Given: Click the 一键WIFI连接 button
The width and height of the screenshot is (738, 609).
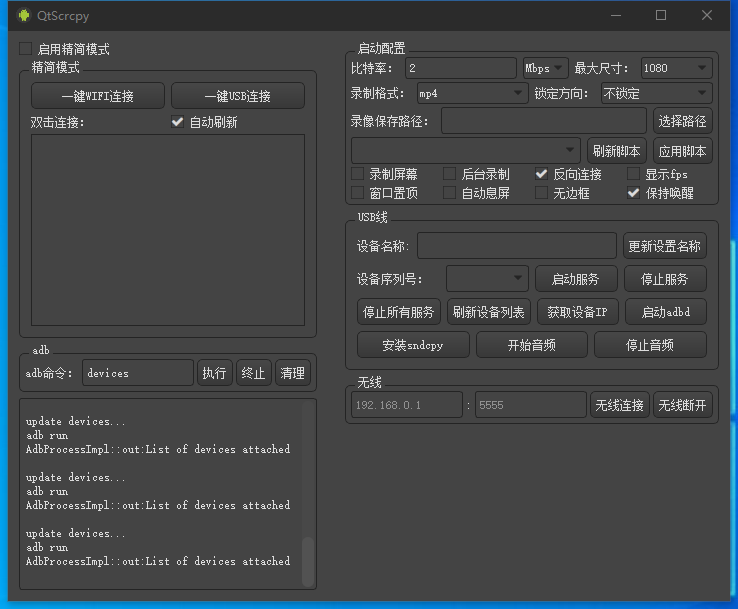Looking at the screenshot, I should pos(98,96).
